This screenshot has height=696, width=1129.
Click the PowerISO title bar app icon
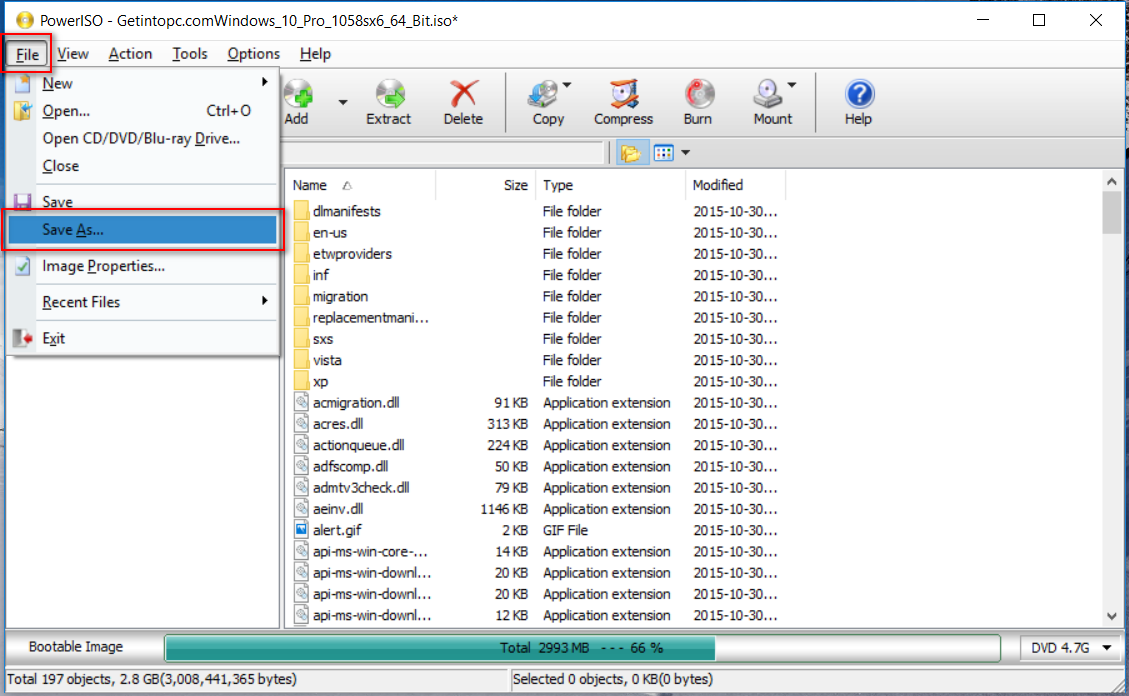point(25,20)
